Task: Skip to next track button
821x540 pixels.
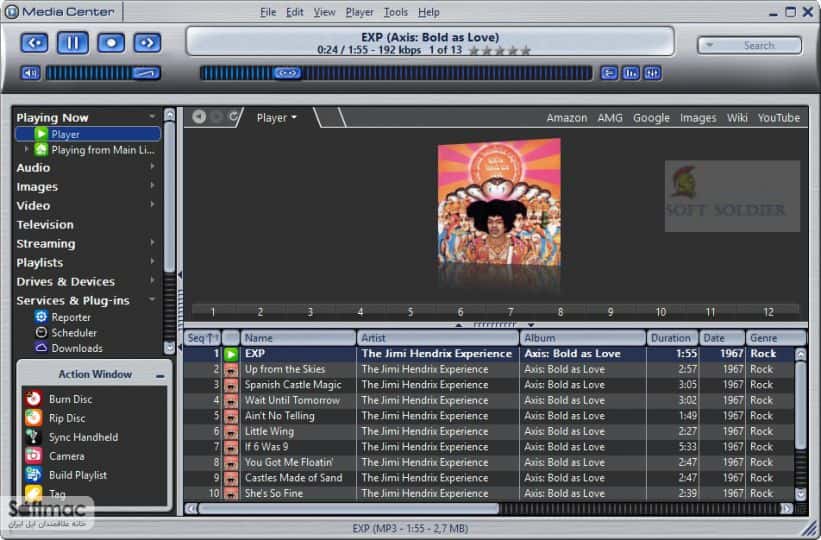Action: [147, 42]
